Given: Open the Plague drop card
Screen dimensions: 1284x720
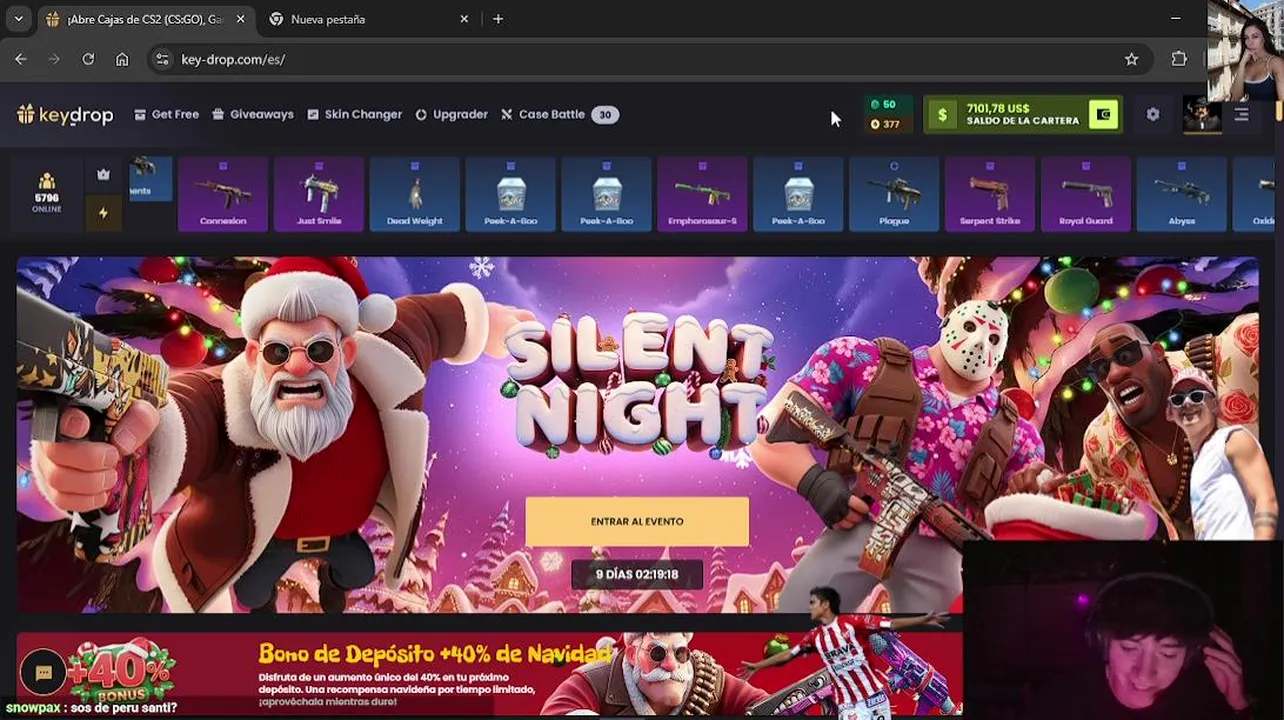Looking at the screenshot, I should [894, 194].
